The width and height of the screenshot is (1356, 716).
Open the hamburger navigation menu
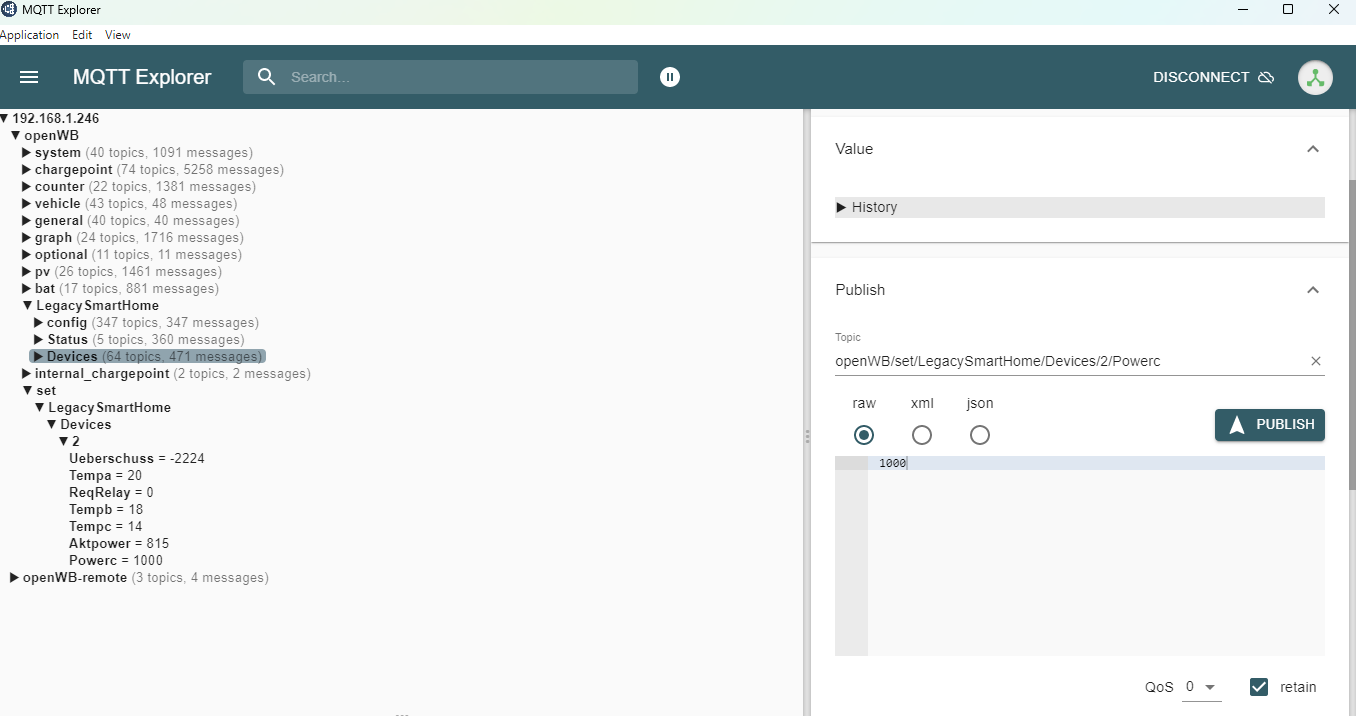pos(29,77)
